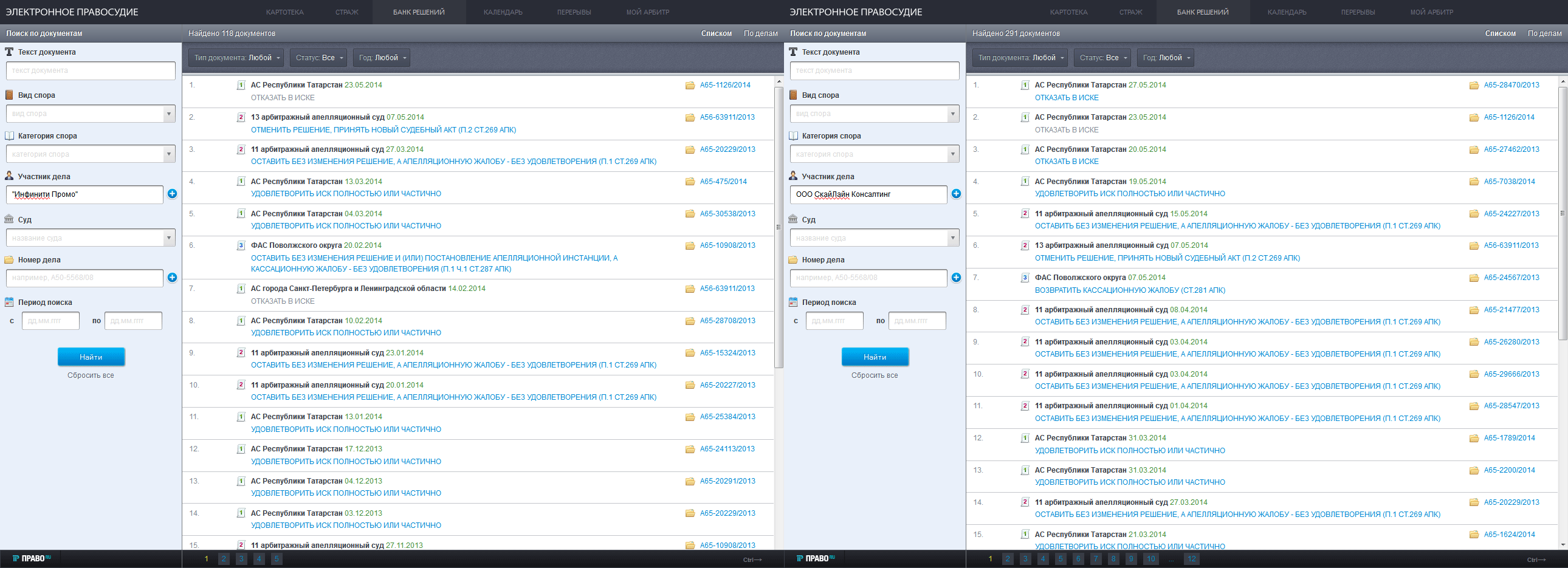Image resolution: width=1568 pixels, height=568 pixels.
Task: Click instance icon of АС Татарстан 27.05.2014 document
Action: [1025, 85]
